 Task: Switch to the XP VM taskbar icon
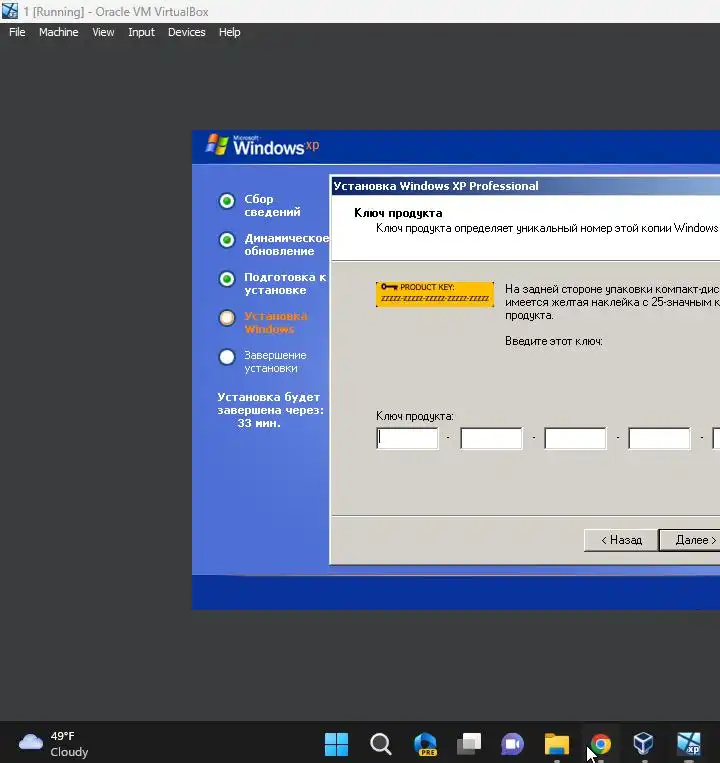pos(689,744)
